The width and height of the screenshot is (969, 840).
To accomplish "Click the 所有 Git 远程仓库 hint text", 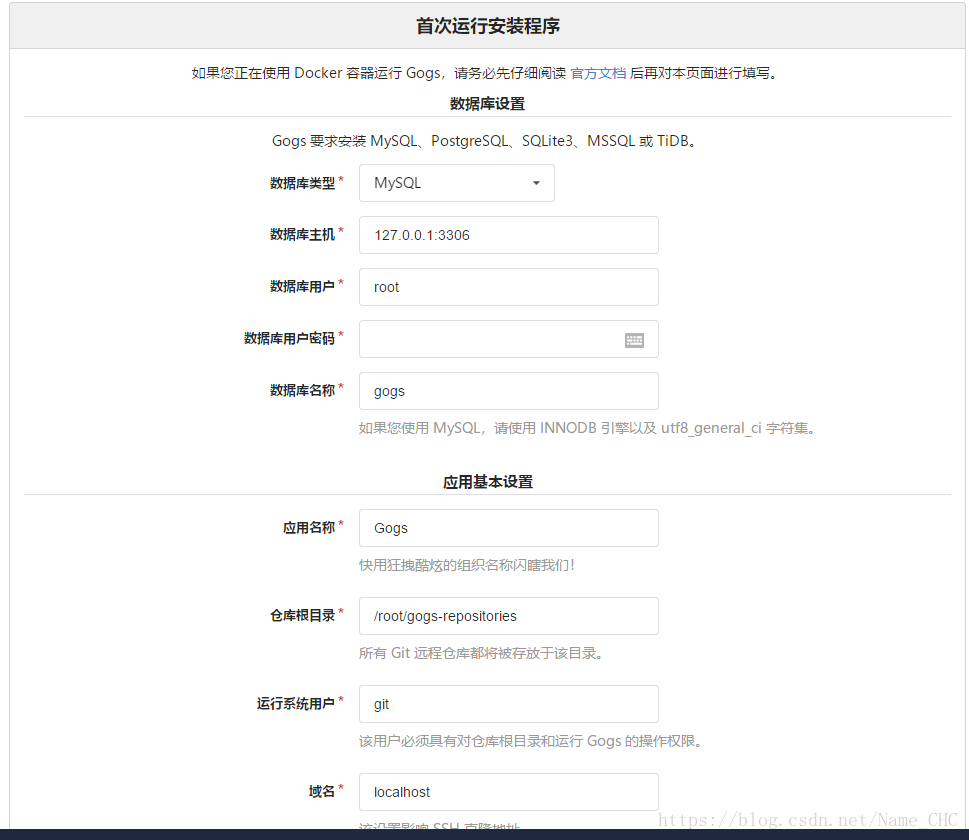I will click(x=481, y=653).
